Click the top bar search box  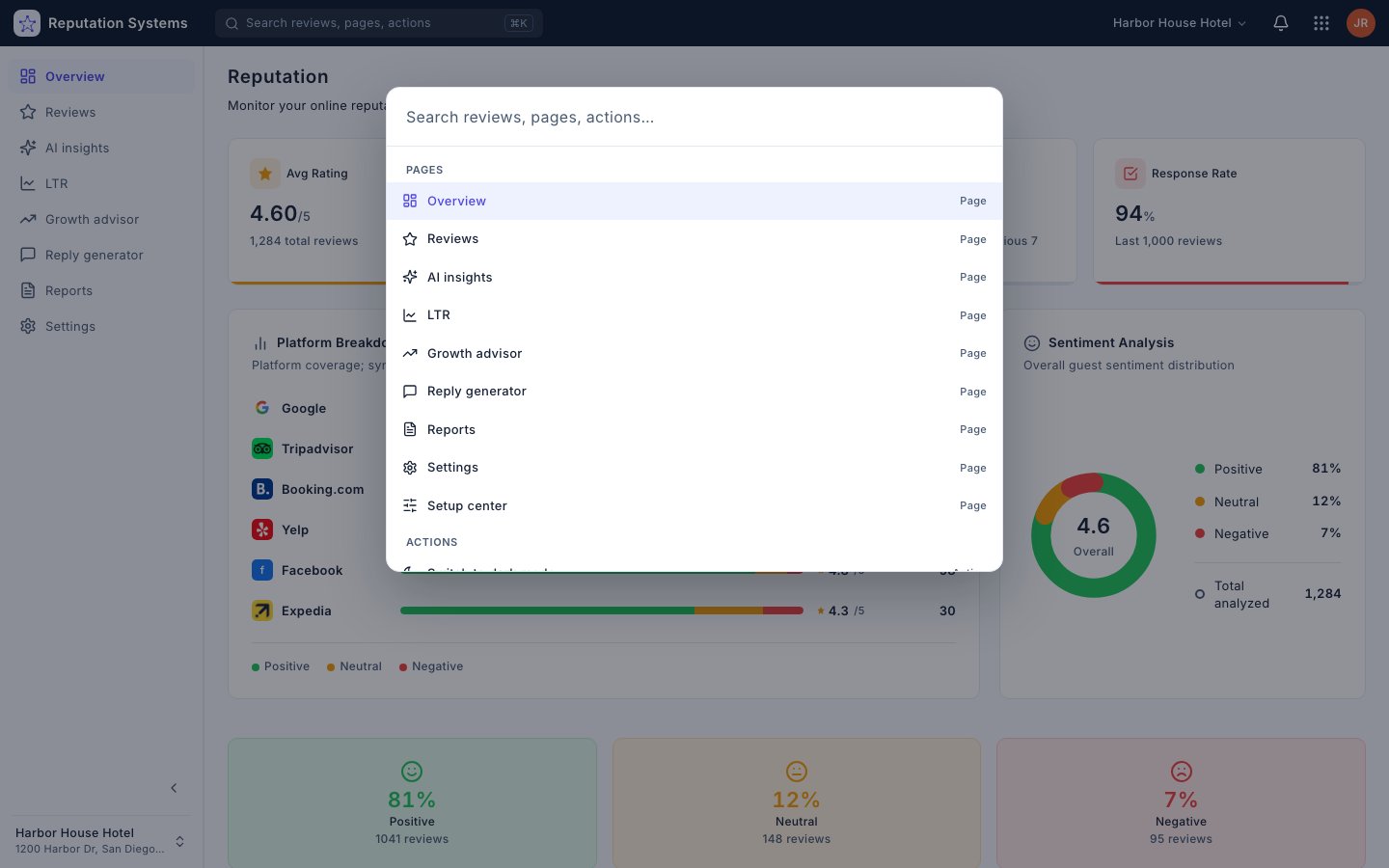(379, 23)
